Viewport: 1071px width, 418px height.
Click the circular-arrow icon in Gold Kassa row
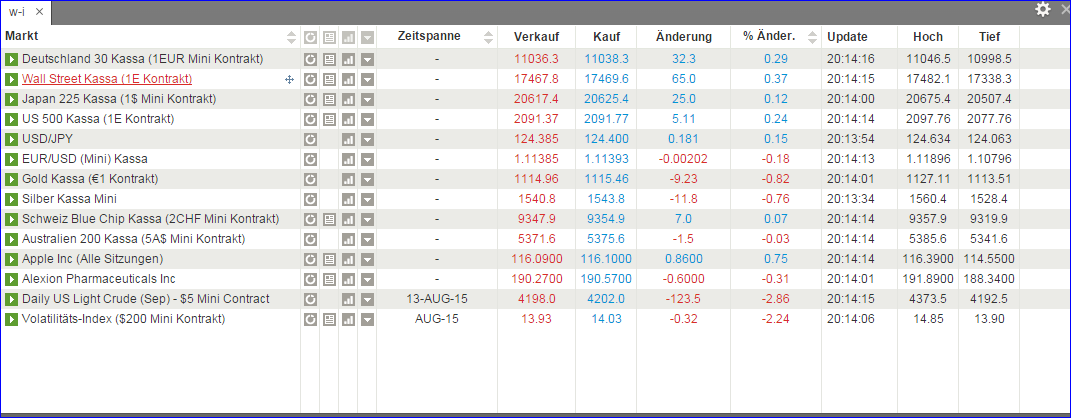point(310,180)
